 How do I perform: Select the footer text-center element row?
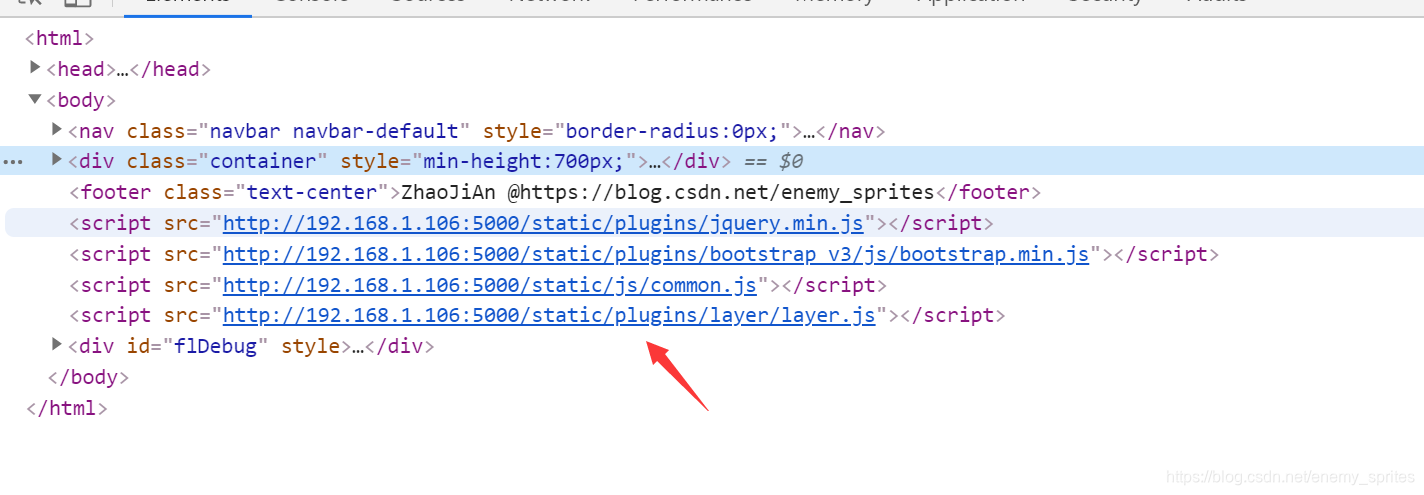555,192
